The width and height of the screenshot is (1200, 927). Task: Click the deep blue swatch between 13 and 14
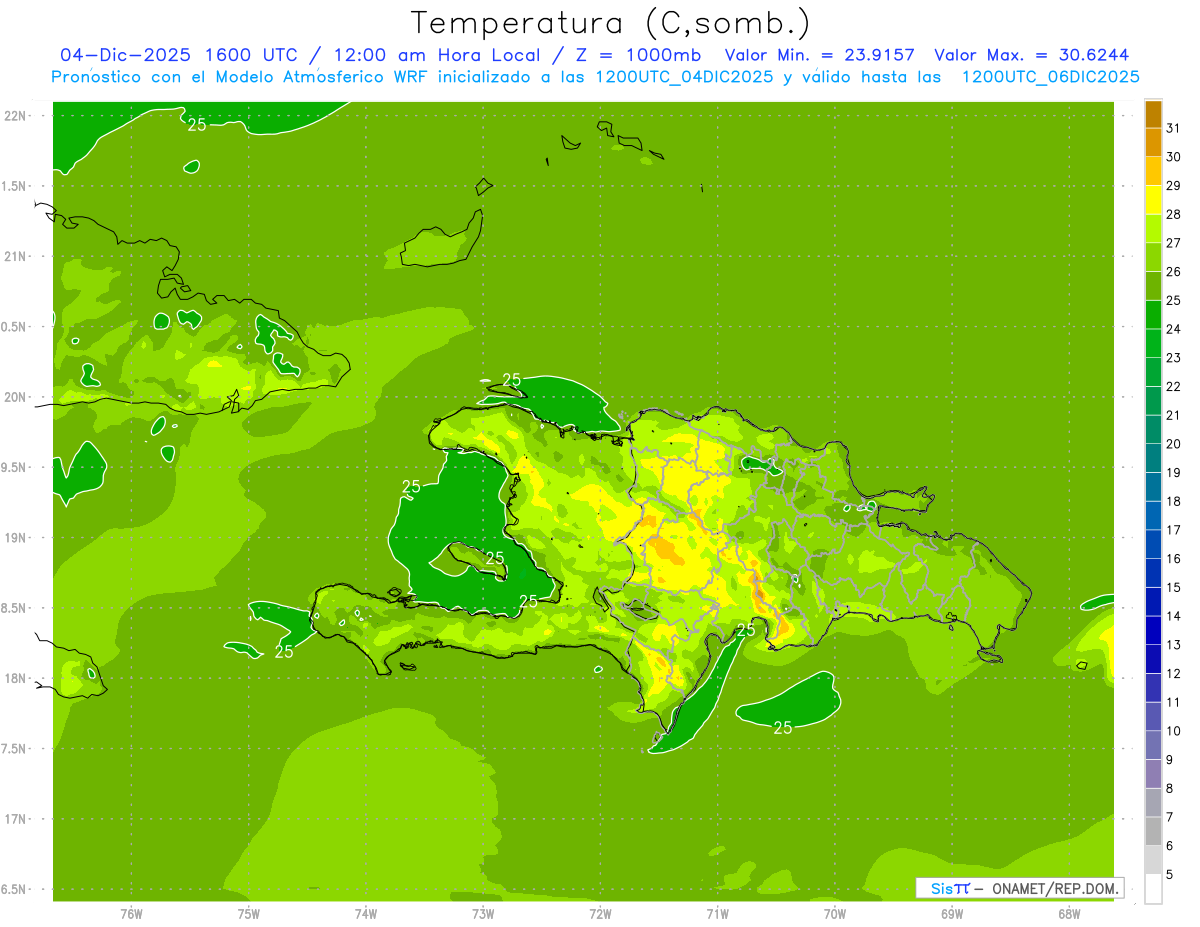[1153, 631]
